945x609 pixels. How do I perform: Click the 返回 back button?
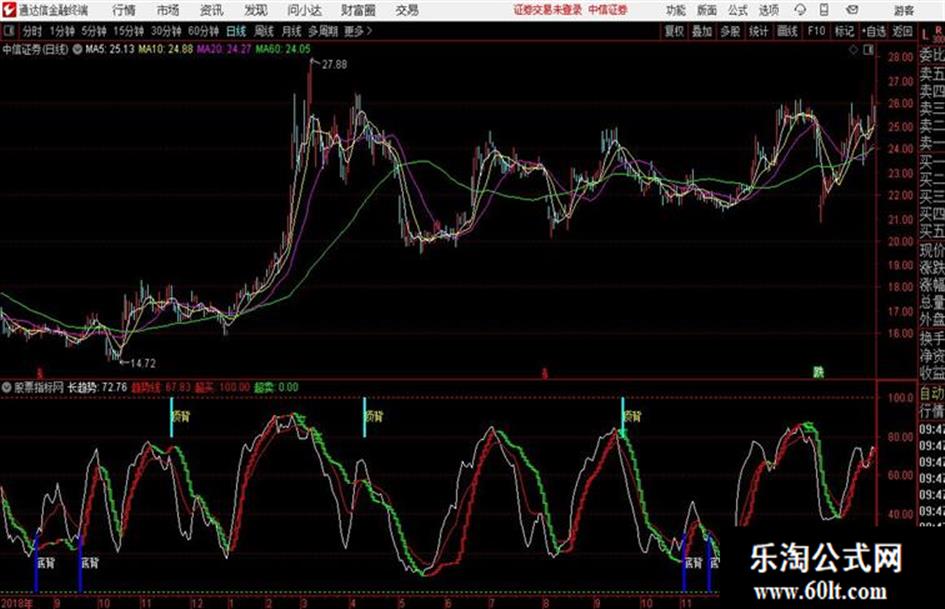click(902, 31)
